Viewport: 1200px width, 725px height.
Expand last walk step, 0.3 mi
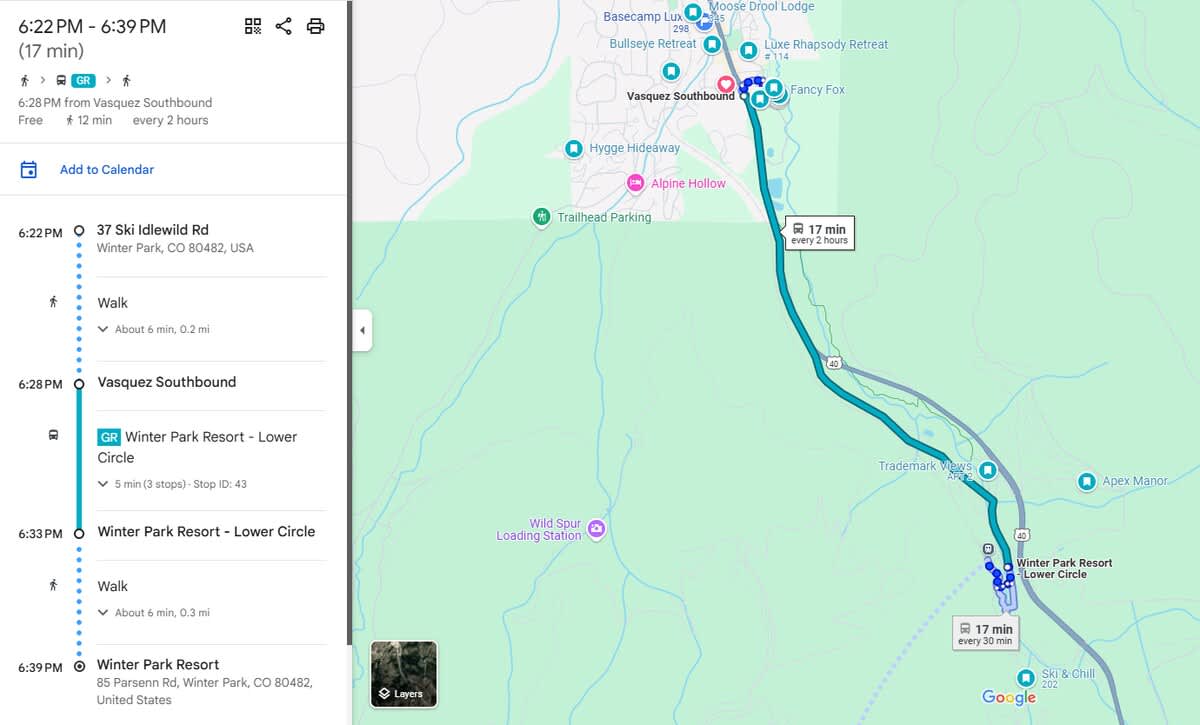(x=103, y=613)
